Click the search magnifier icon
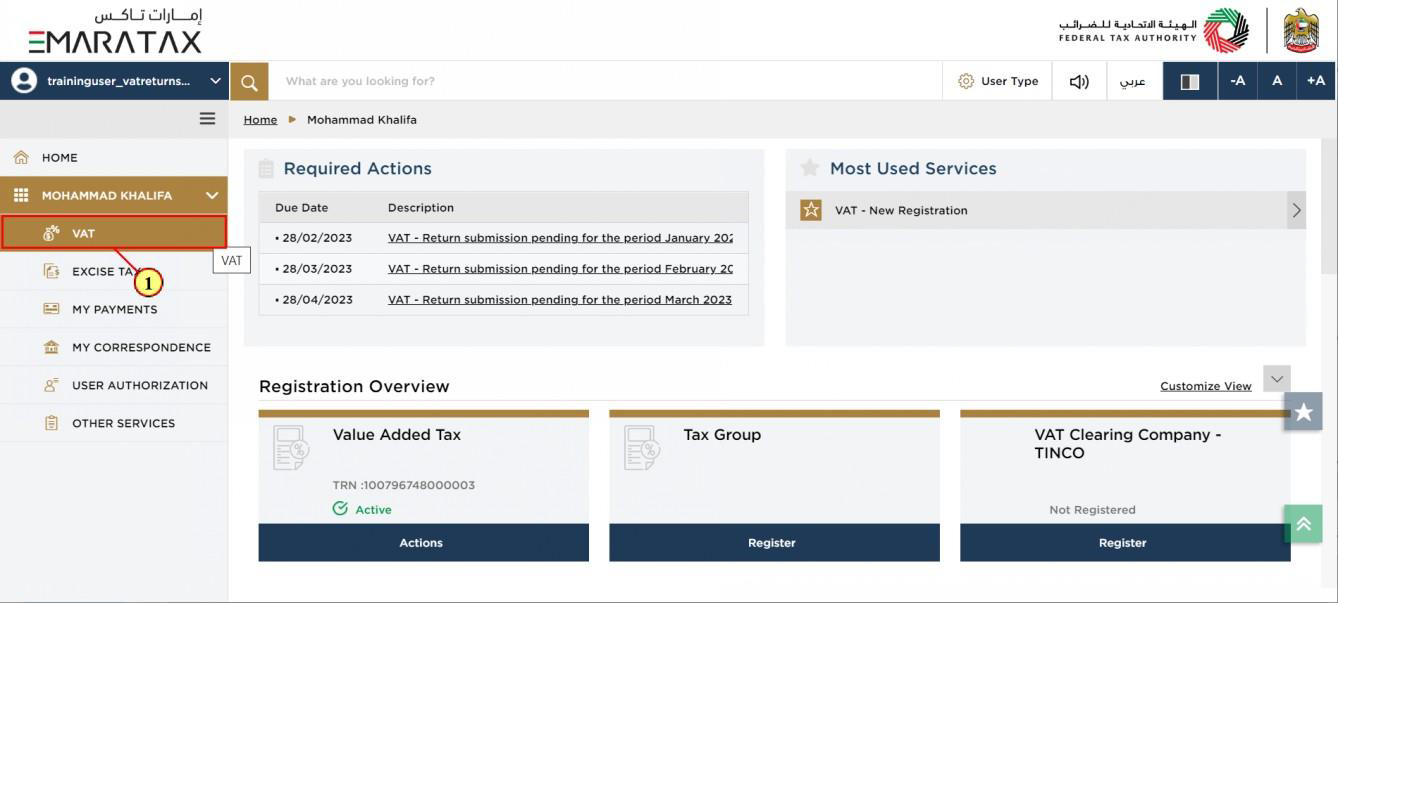The height and width of the screenshot is (801, 1414). 249,81
